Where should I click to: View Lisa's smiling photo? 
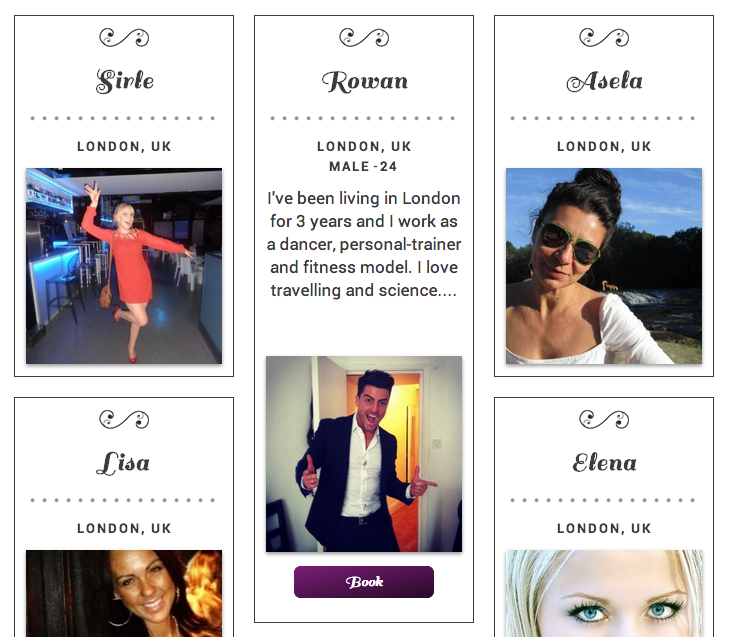click(x=124, y=593)
